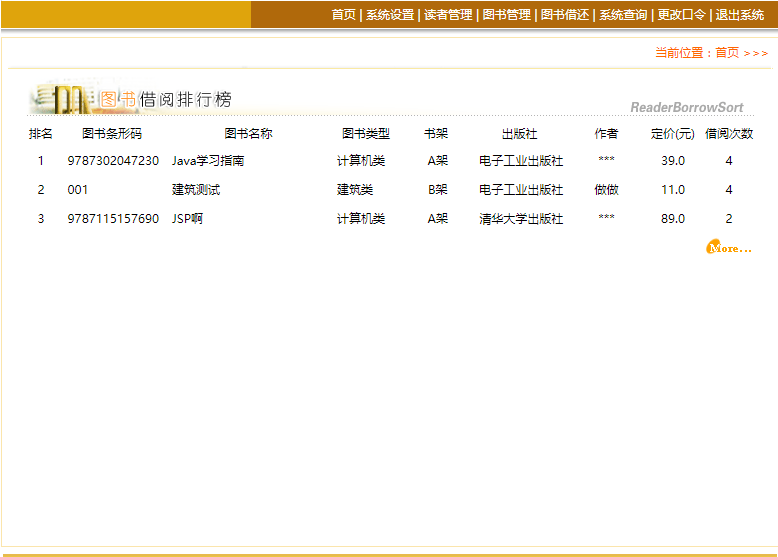Click borrow count 4 in Java学习指南 row
This screenshot has width=778, height=557.
(x=728, y=161)
